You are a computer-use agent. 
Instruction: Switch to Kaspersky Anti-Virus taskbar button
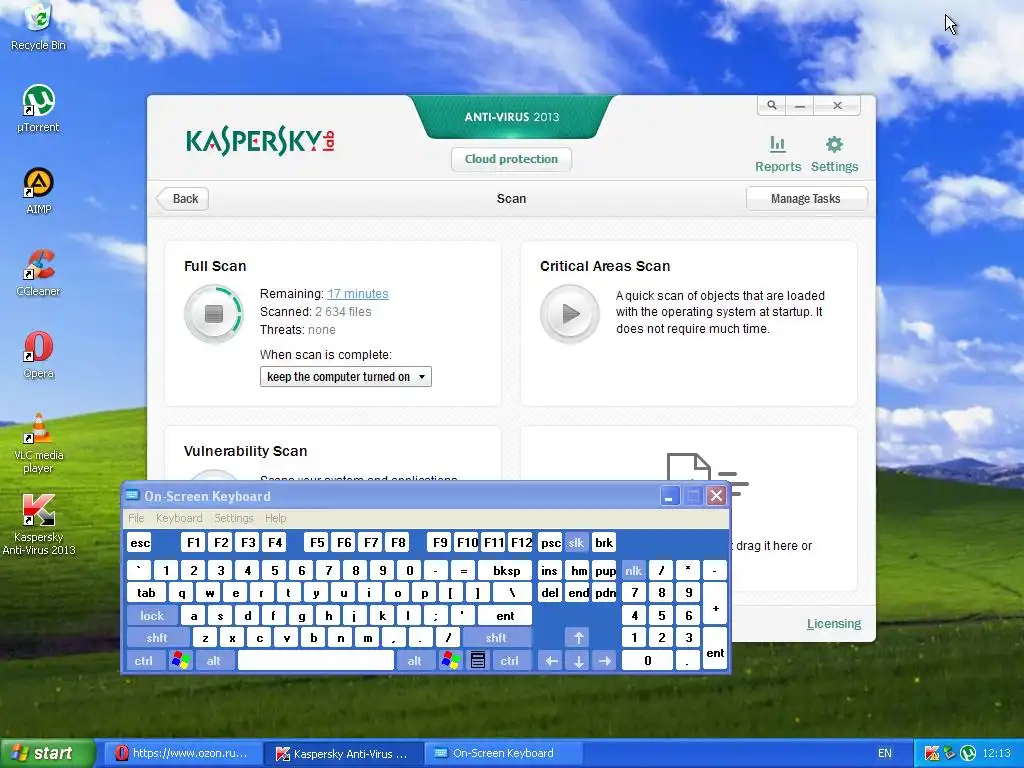344,754
